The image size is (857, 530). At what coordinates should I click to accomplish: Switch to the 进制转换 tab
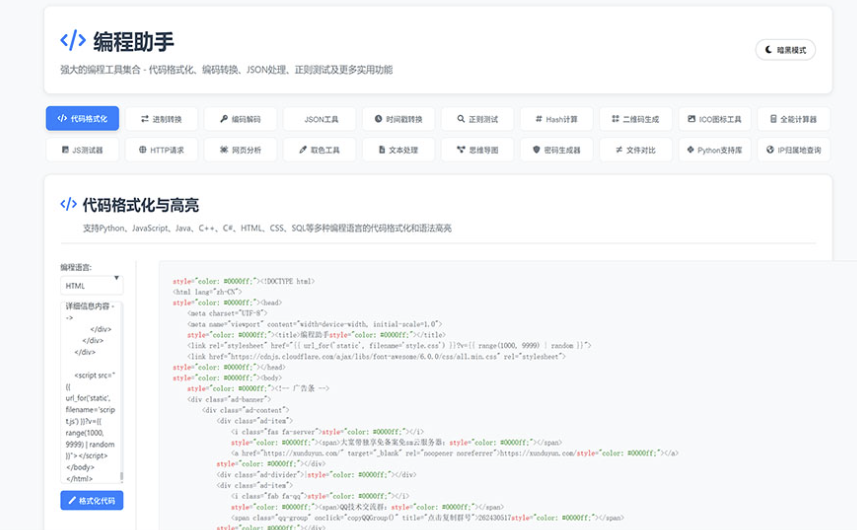[161, 119]
